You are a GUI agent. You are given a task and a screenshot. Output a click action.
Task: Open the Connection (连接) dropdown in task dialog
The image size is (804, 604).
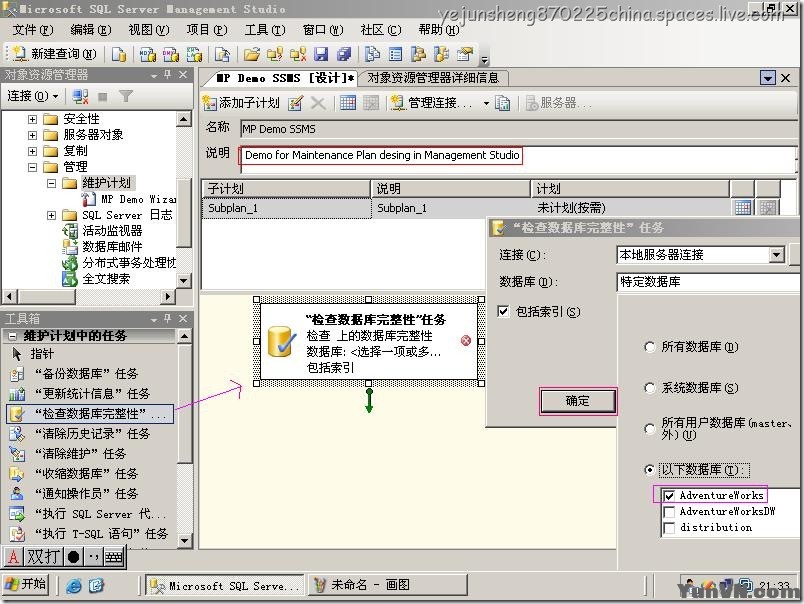coord(777,255)
